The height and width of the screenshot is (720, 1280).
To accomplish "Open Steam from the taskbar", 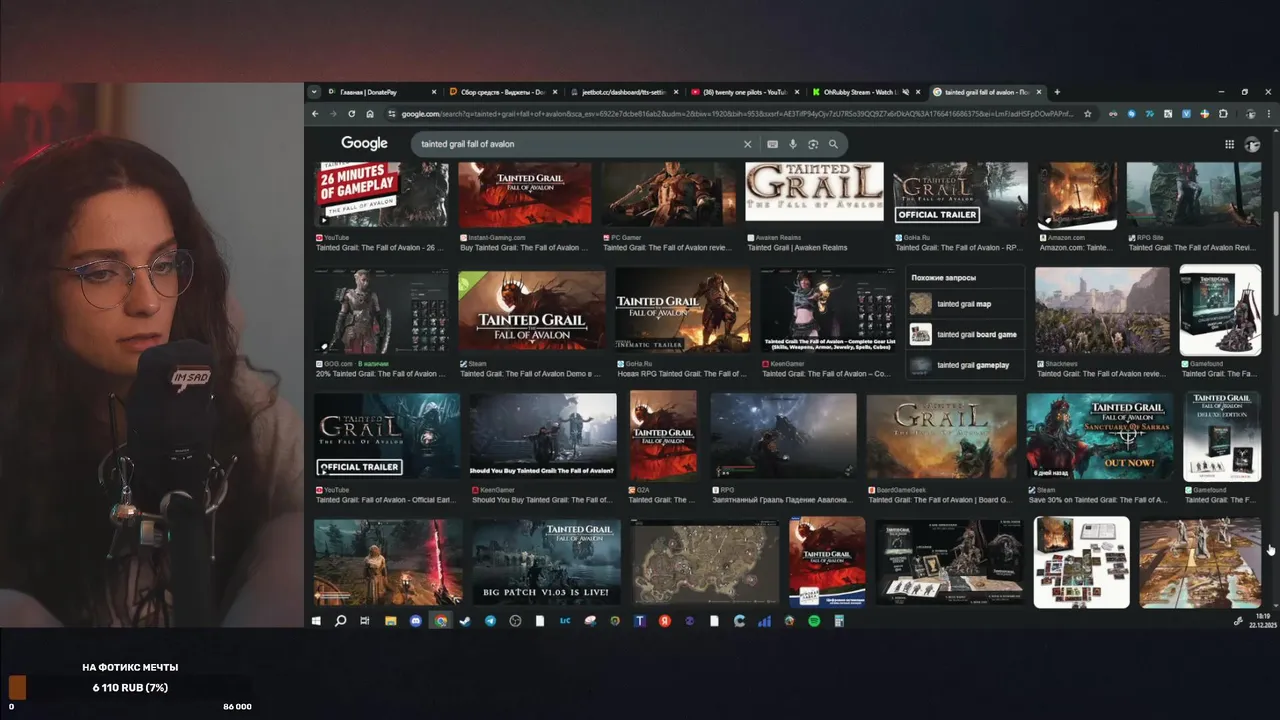I will 465,621.
